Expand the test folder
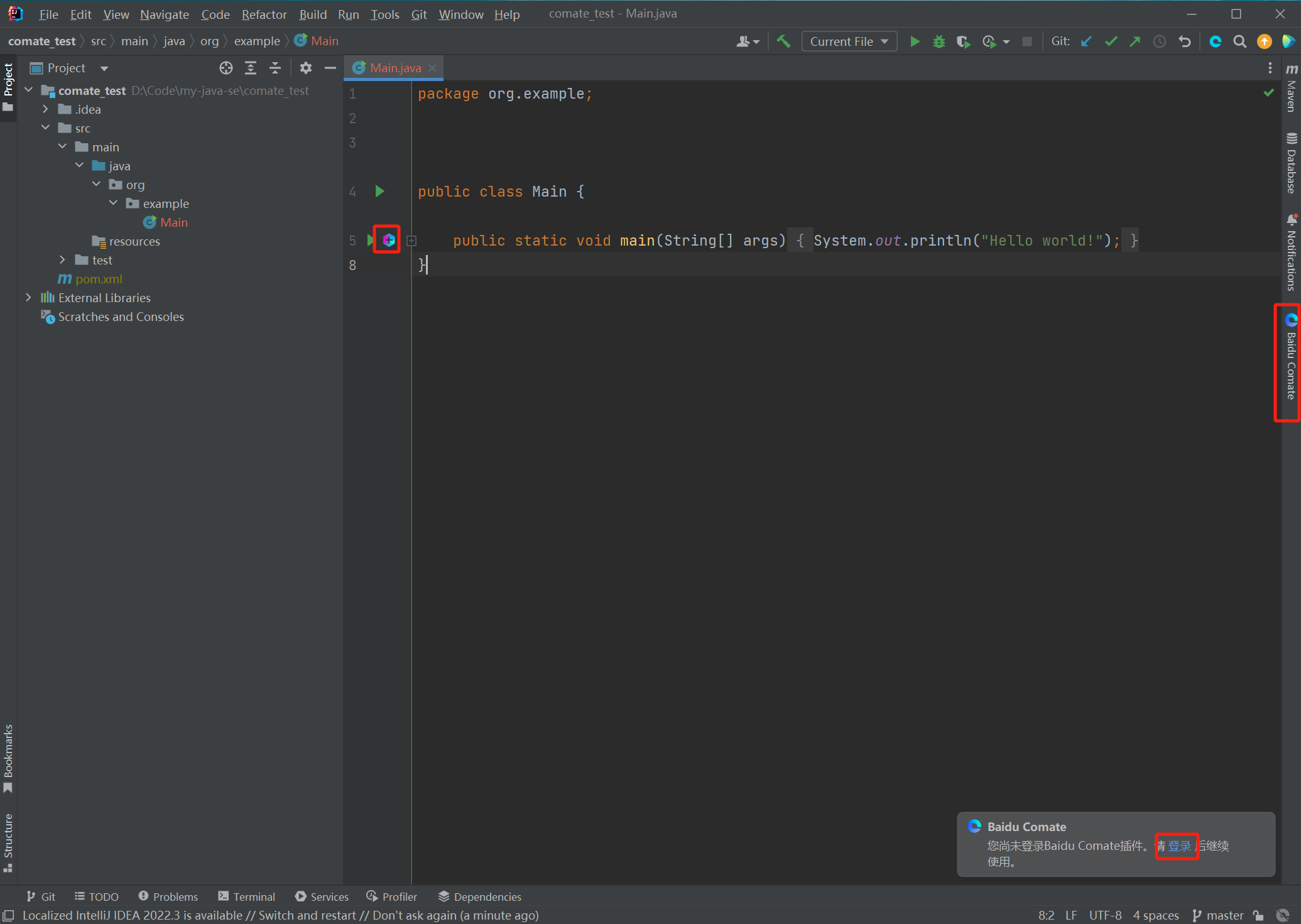Image resolution: width=1301 pixels, height=924 pixels. pyautogui.click(x=62, y=259)
